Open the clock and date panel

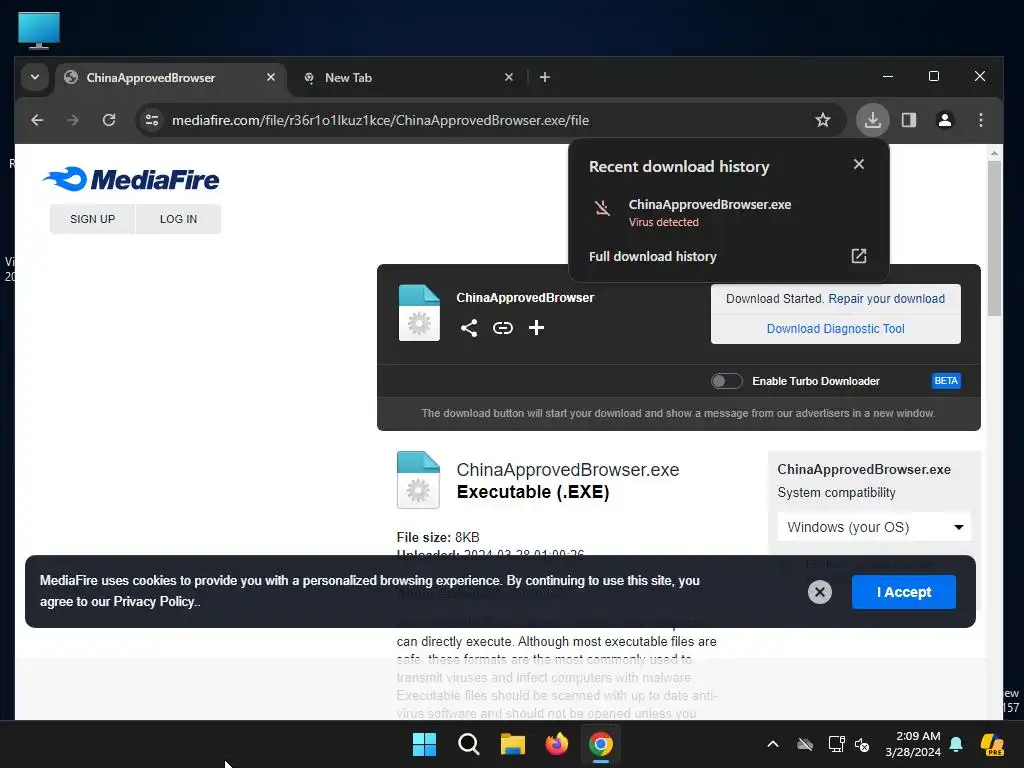coord(912,744)
